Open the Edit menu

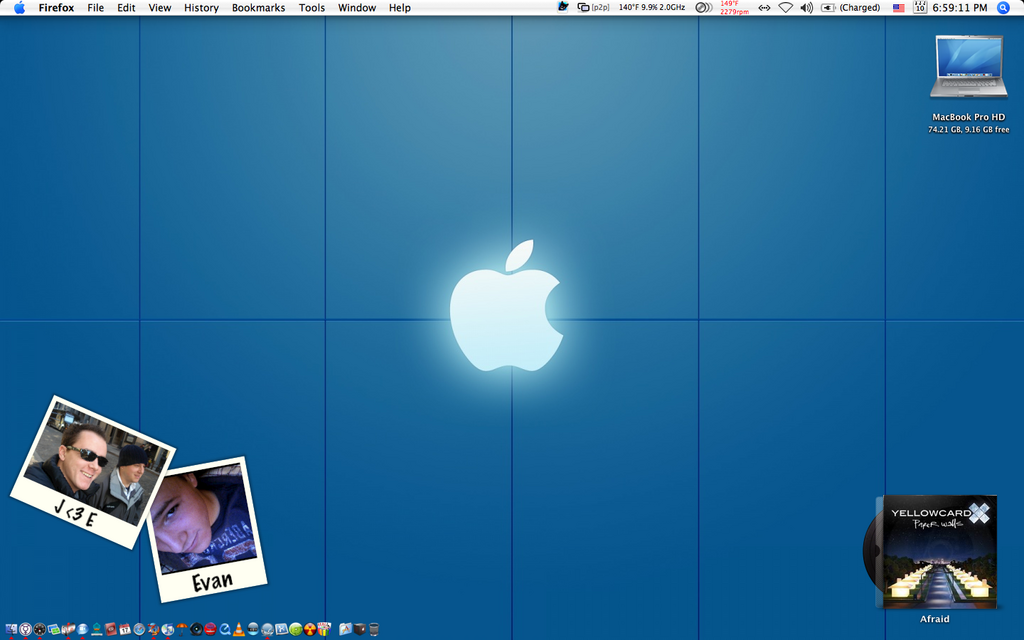click(126, 8)
